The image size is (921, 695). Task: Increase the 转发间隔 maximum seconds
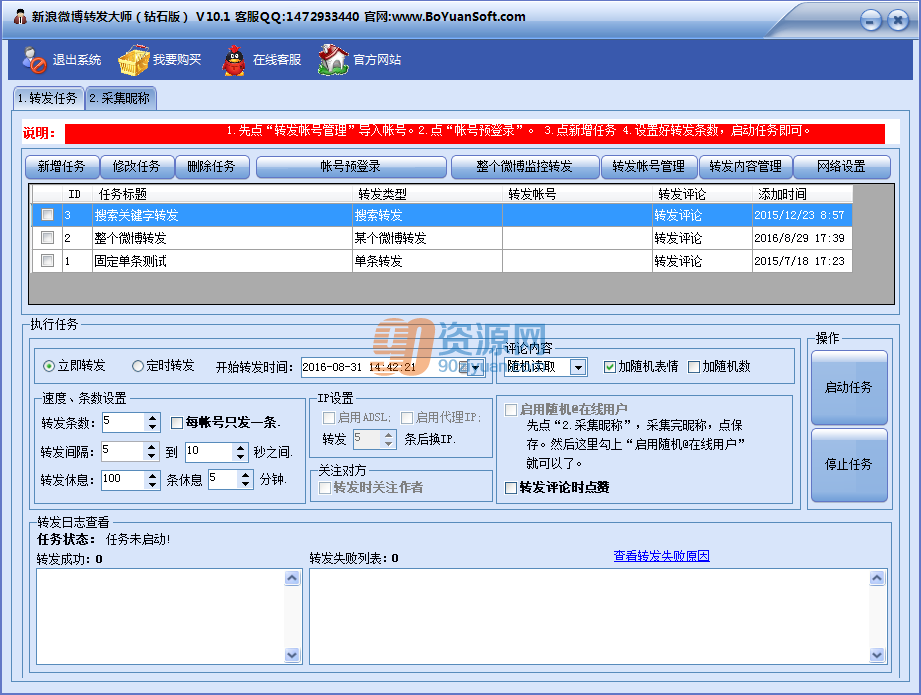pyautogui.click(x=241, y=447)
